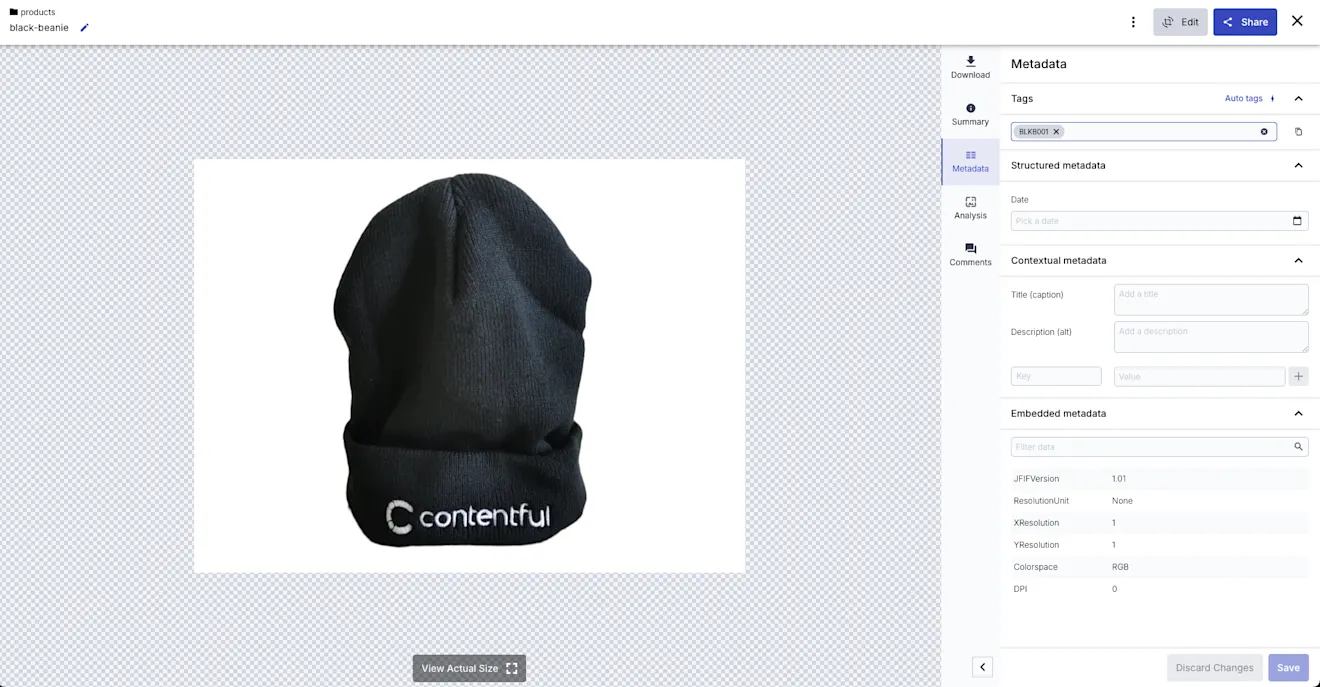1320x687 pixels.
Task: Select the XResolution metadata row
Action: tap(1159, 523)
